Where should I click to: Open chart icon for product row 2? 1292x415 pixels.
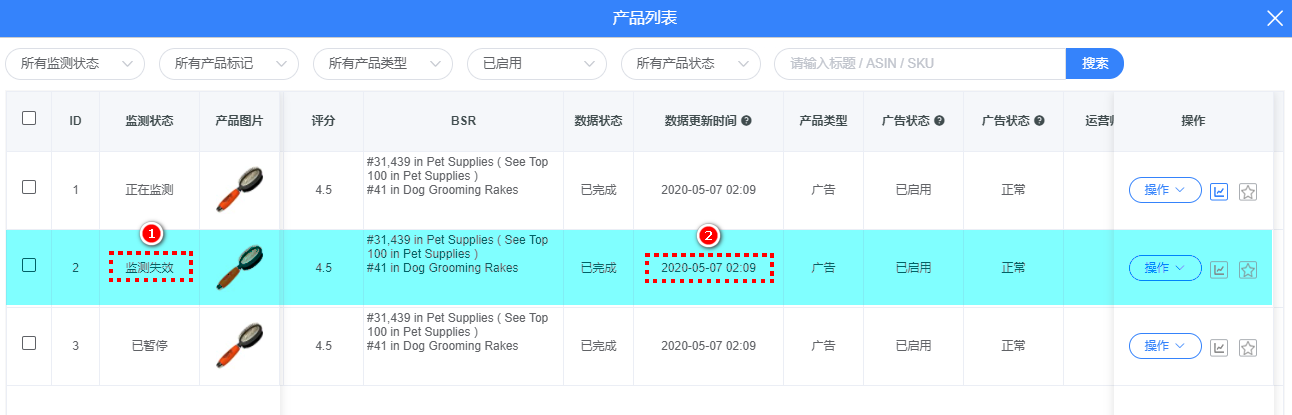click(x=1219, y=269)
